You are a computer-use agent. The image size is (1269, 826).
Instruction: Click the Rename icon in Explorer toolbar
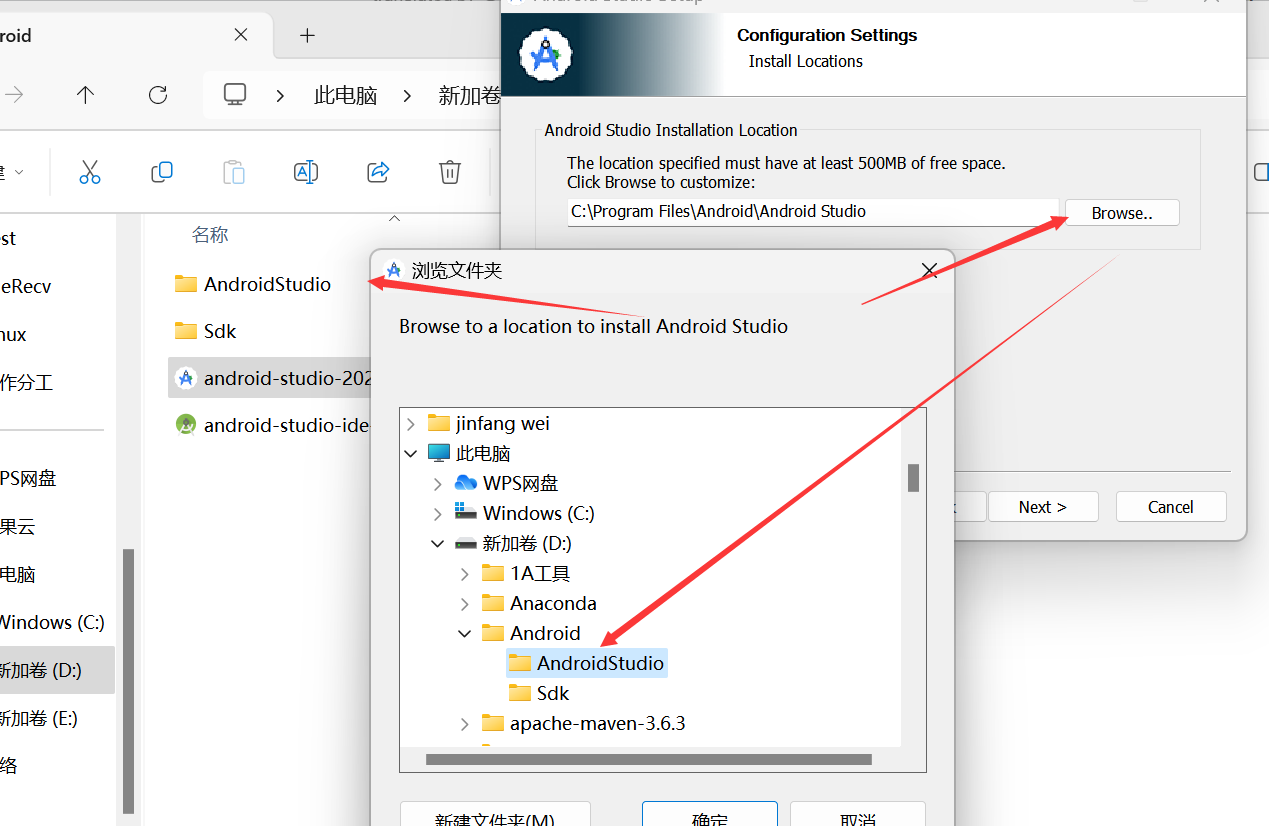coord(306,172)
